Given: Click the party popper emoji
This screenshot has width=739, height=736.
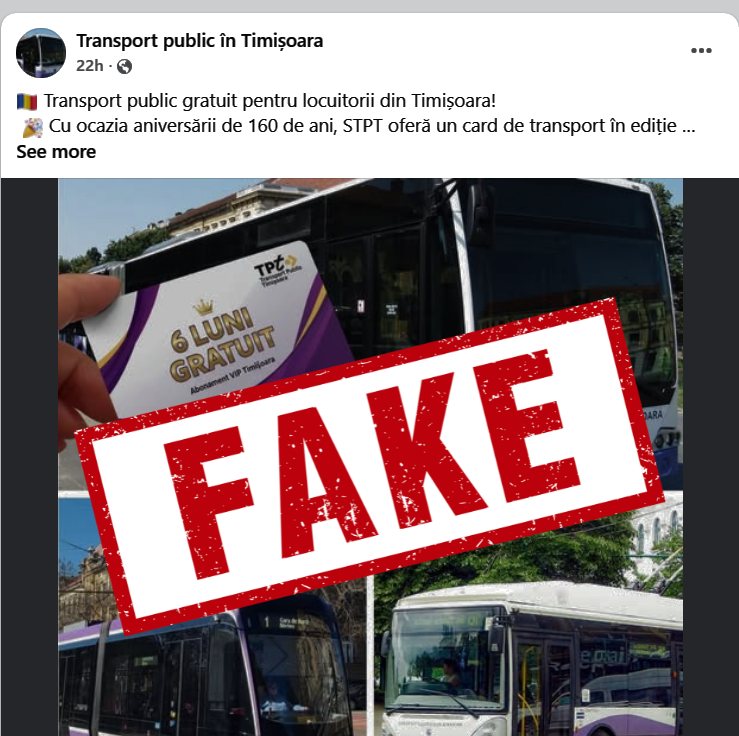Looking at the screenshot, I should (33, 127).
